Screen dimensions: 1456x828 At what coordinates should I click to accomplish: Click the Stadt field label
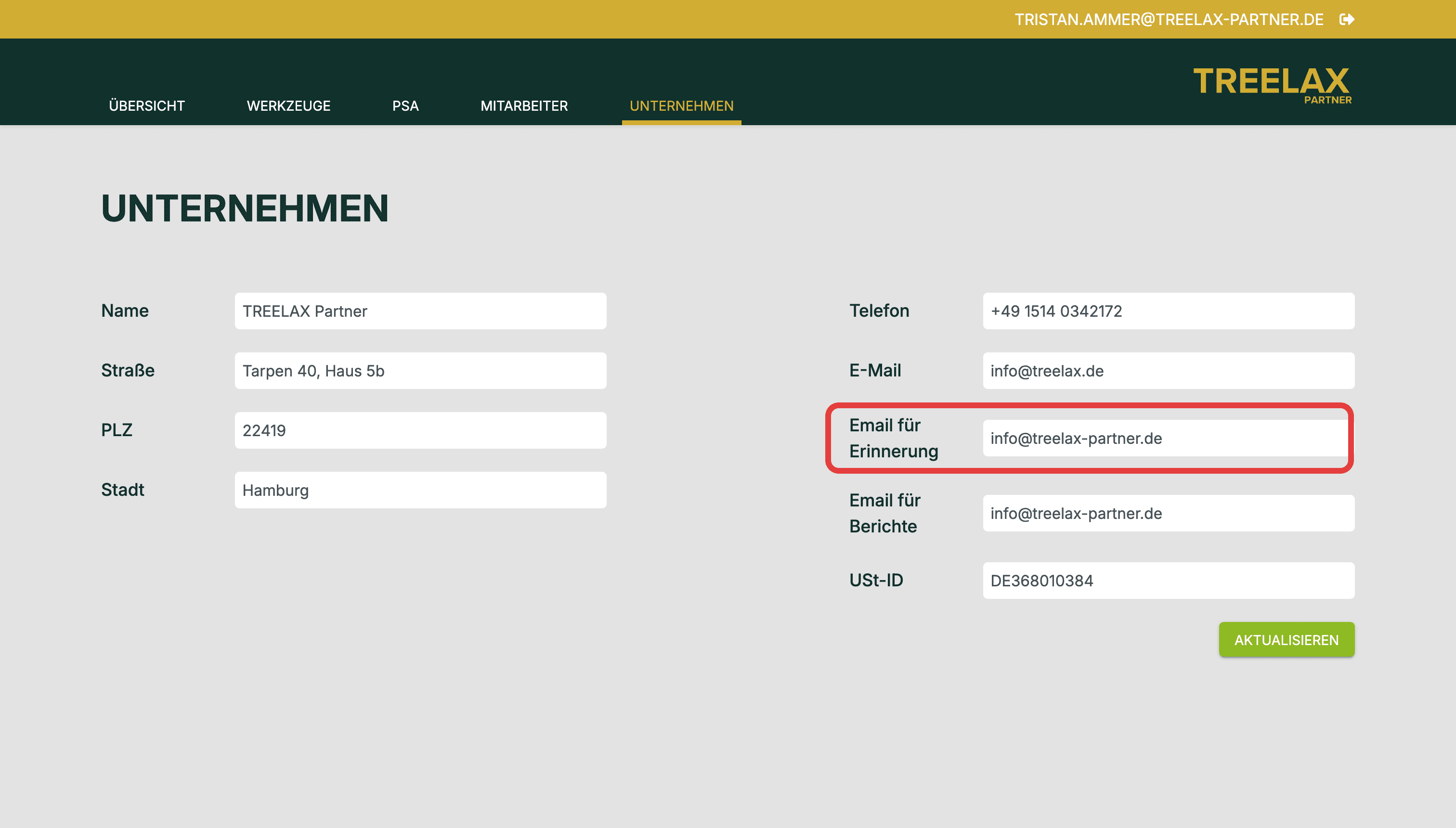[123, 490]
